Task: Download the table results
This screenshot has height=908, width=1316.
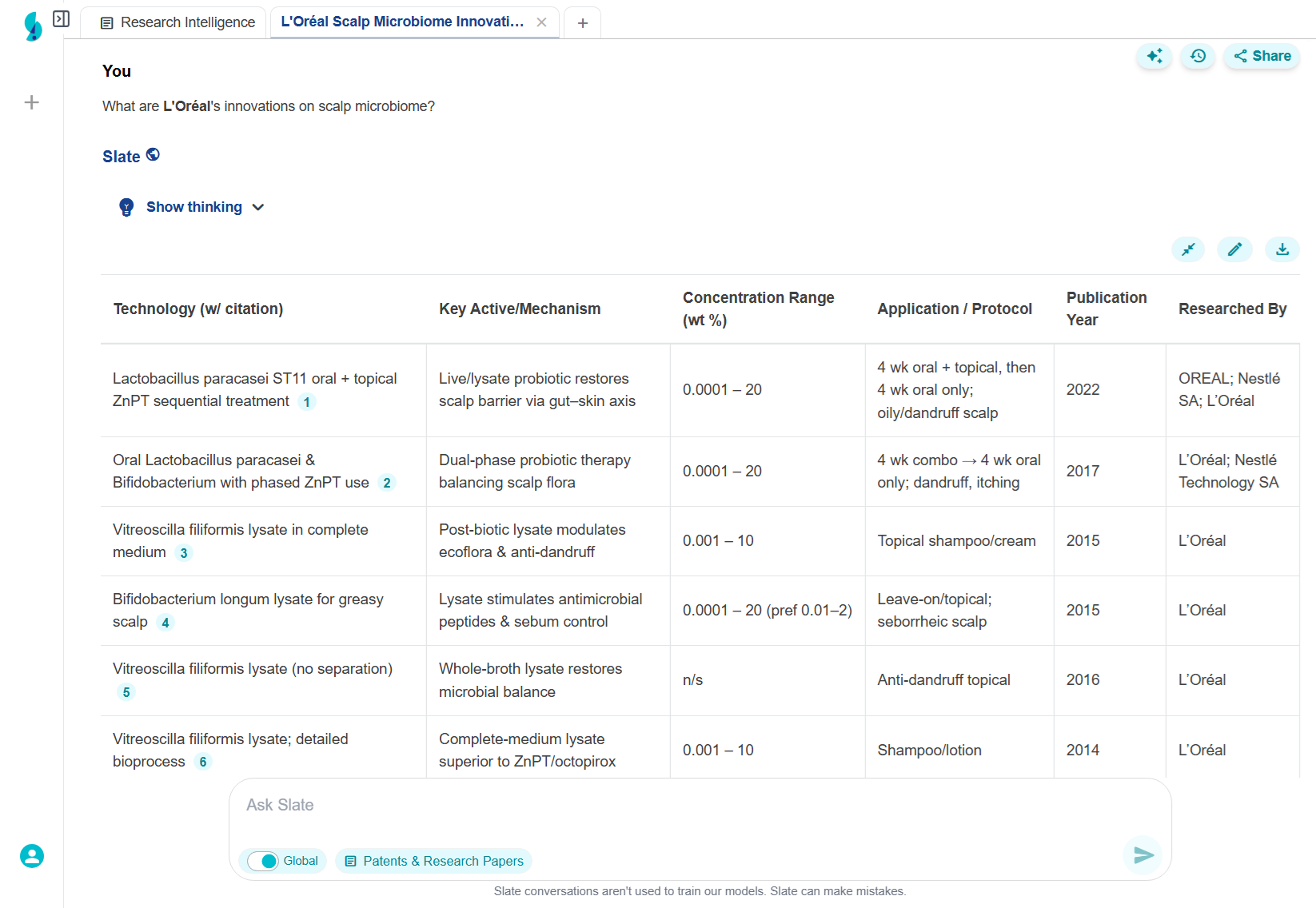Action: (x=1282, y=249)
